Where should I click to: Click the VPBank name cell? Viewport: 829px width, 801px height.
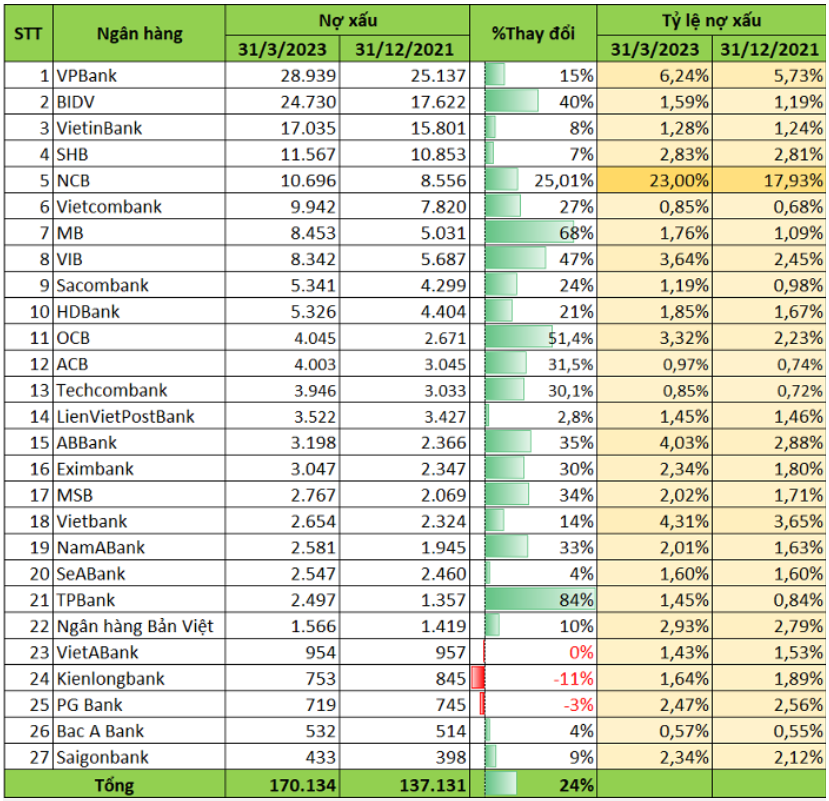(x=139, y=75)
